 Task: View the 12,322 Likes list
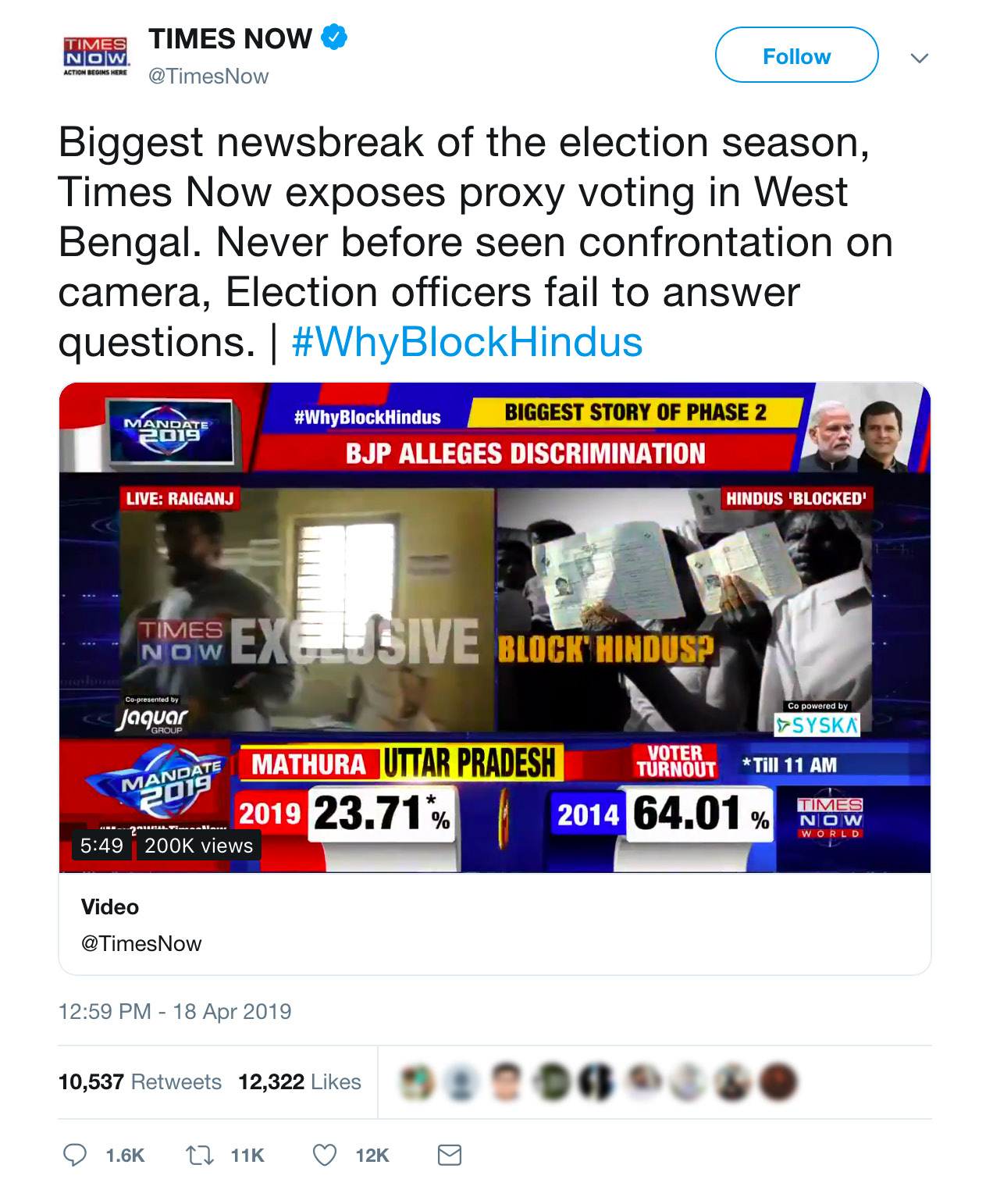(x=300, y=1082)
